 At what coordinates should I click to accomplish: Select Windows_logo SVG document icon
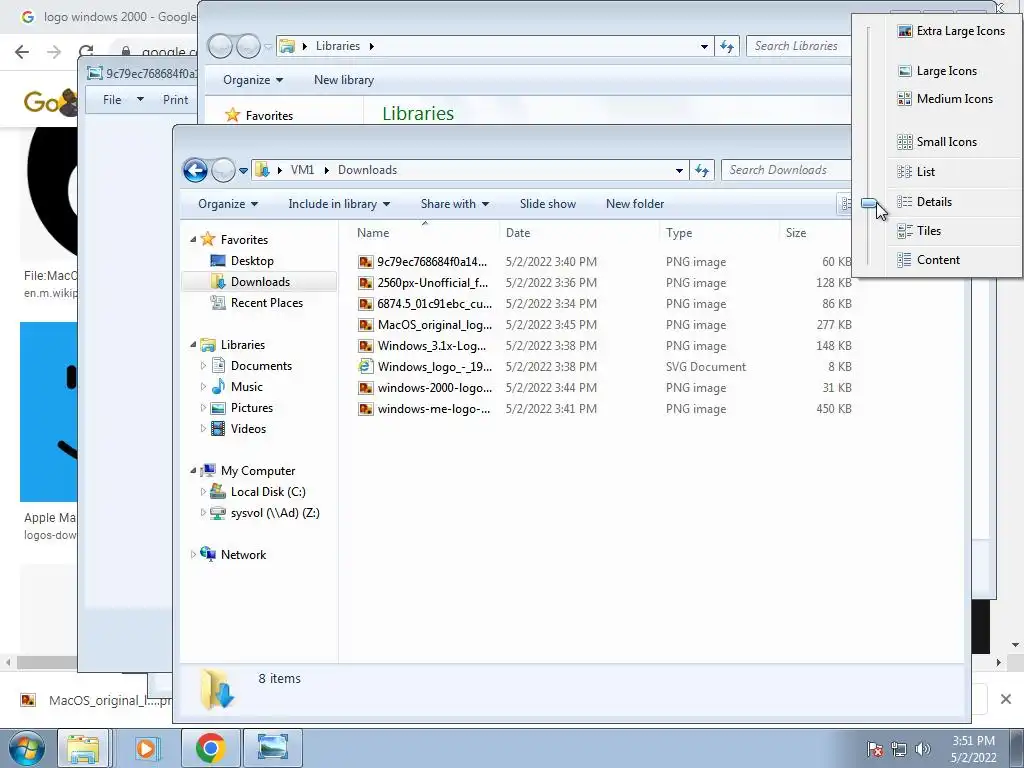[366, 366]
